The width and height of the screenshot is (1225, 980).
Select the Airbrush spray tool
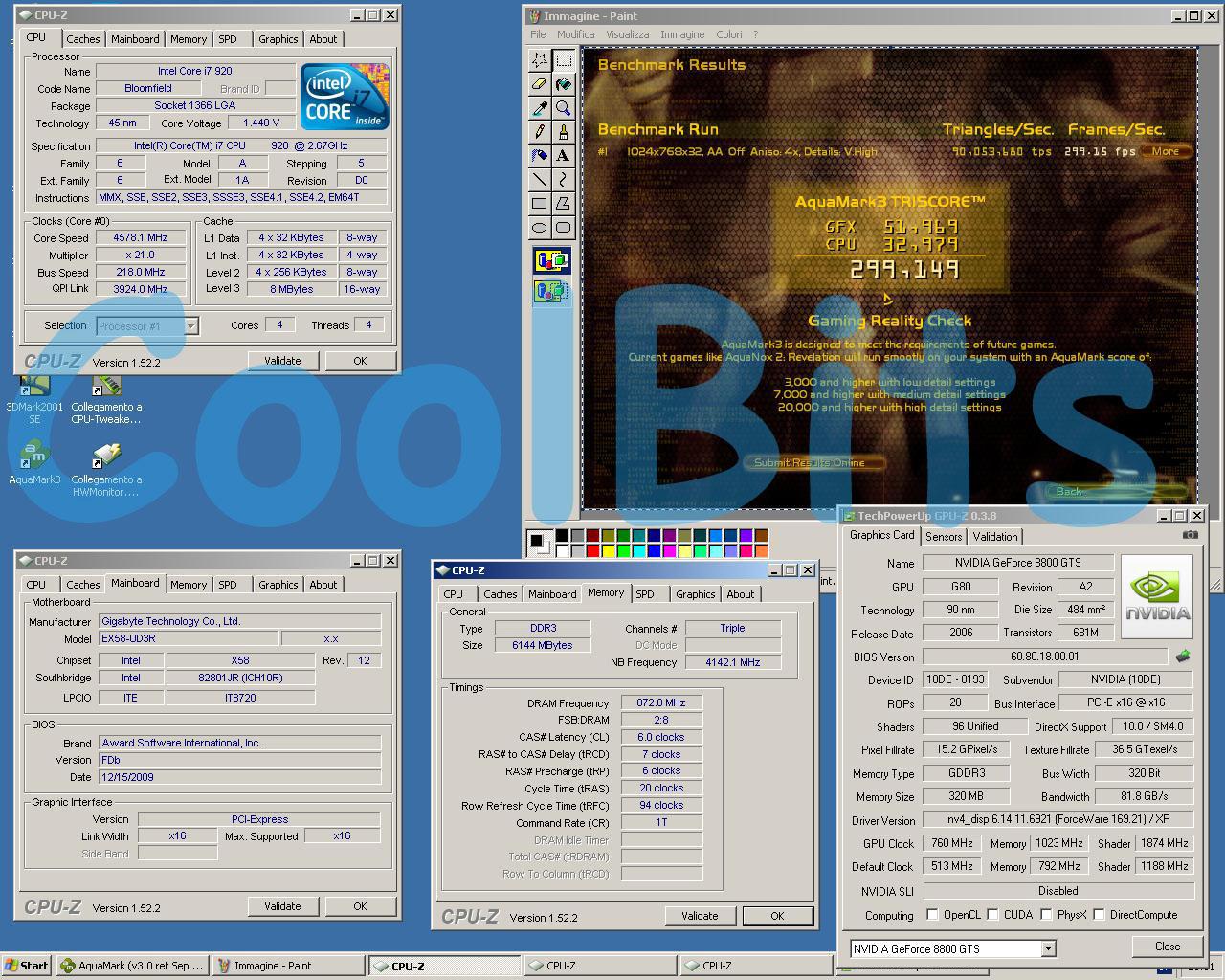pyautogui.click(x=540, y=155)
